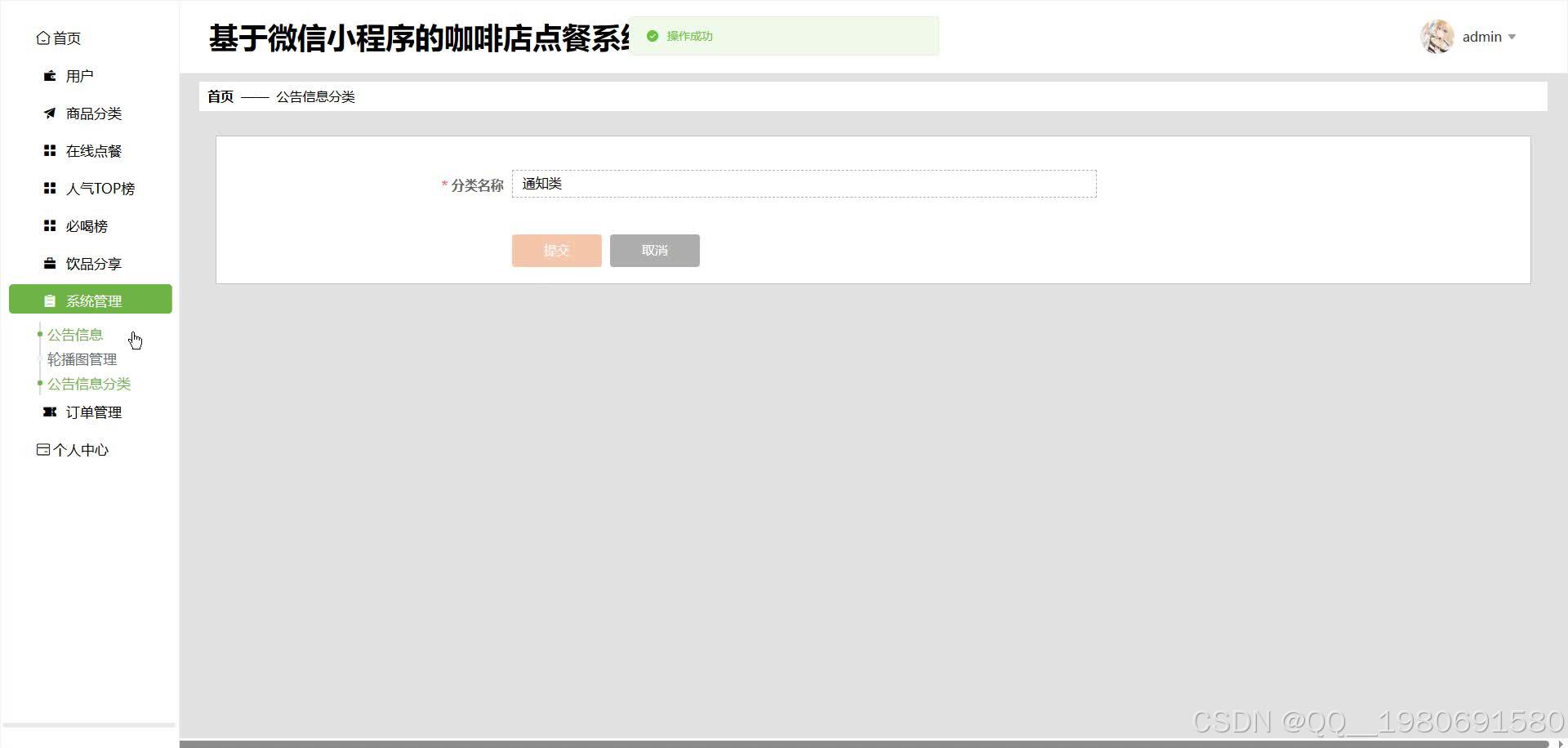Navigate to 首页 via the breadcrumb link
This screenshot has width=1568, height=748.
(219, 96)
